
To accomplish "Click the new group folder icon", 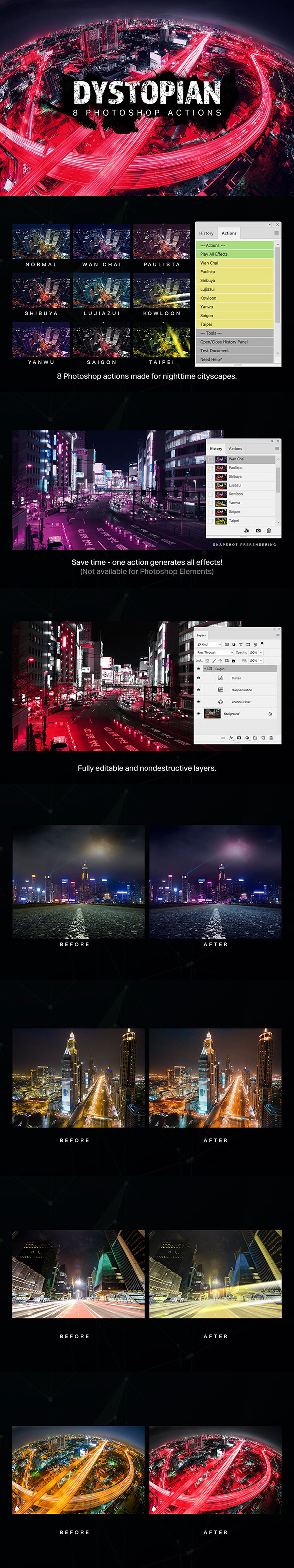I will (x=255, y=738).
